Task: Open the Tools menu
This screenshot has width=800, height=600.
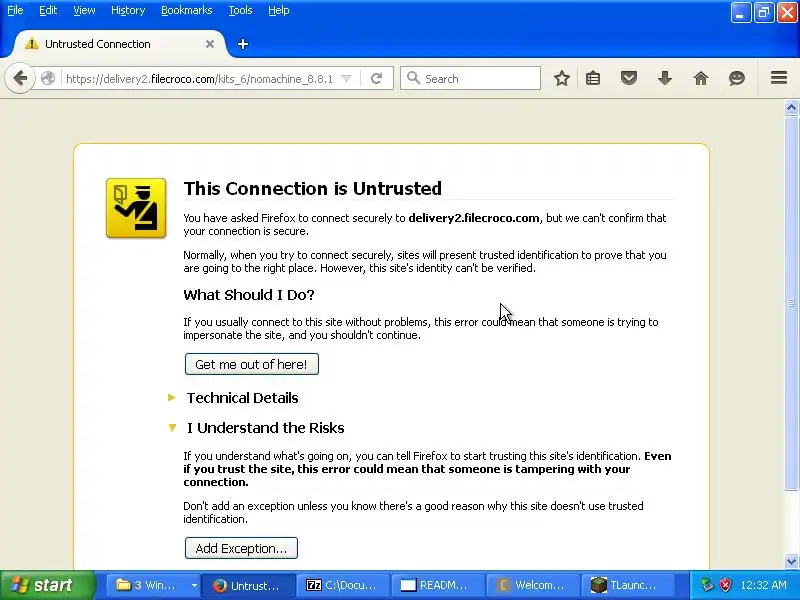Action: (240, 10)
